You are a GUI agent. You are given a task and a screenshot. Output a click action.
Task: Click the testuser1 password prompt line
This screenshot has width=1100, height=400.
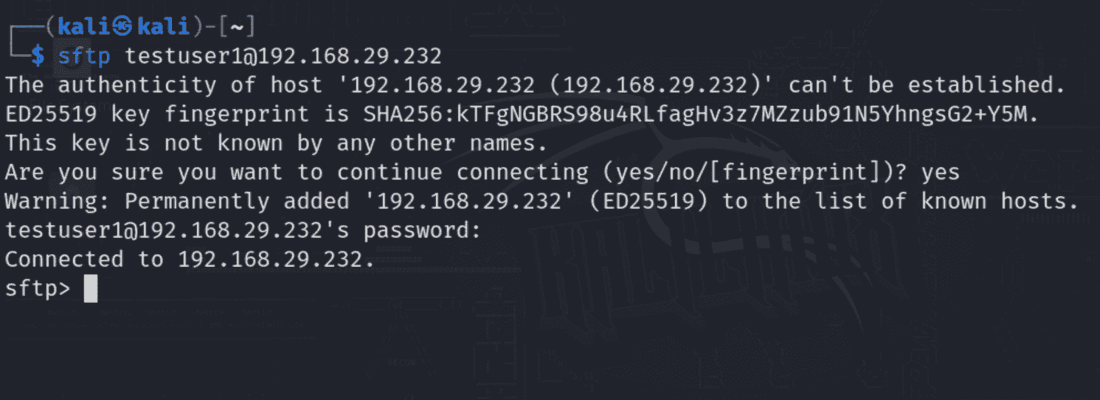(243, 231)
